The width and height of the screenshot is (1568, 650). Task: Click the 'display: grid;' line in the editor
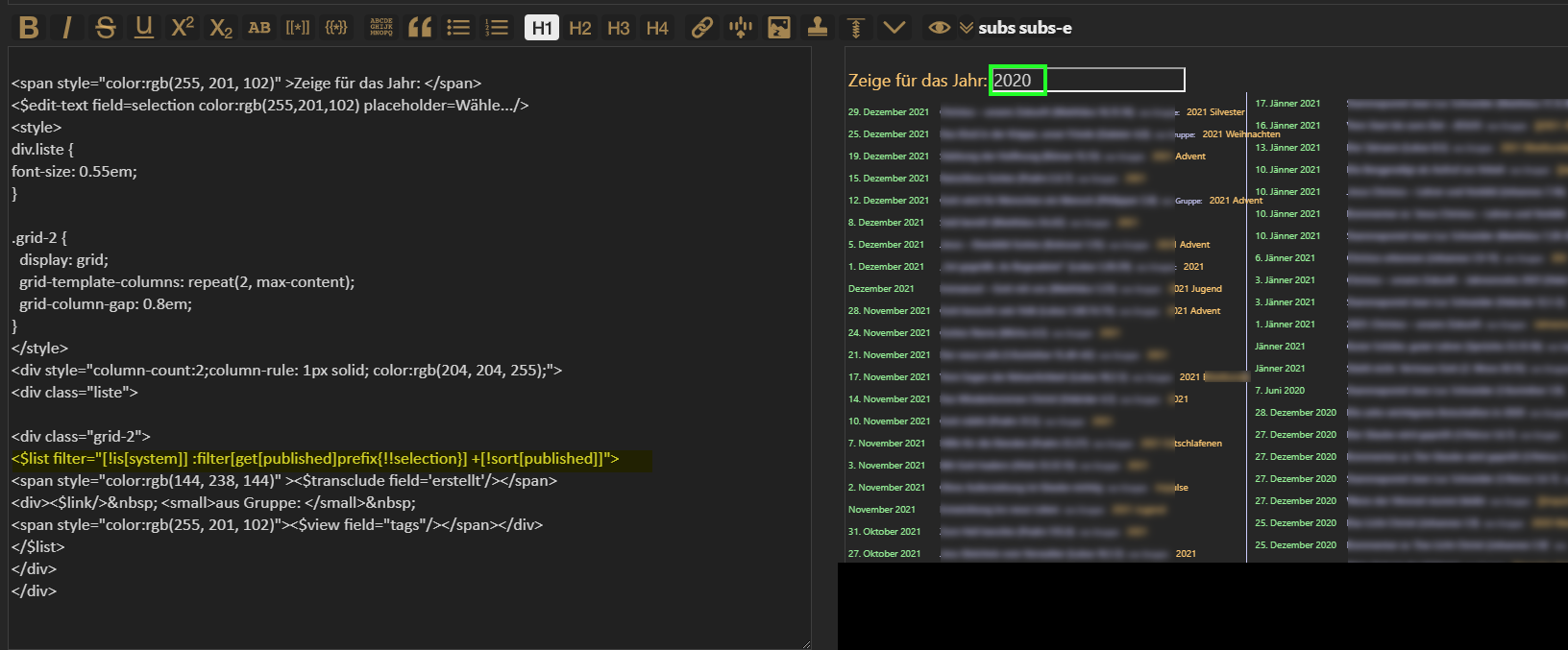point(63,260)
